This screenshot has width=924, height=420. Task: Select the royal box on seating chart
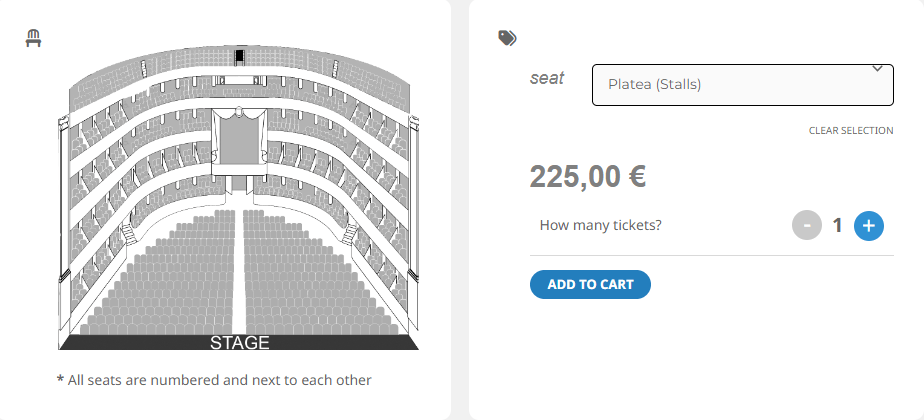click(x=239, y=141)
